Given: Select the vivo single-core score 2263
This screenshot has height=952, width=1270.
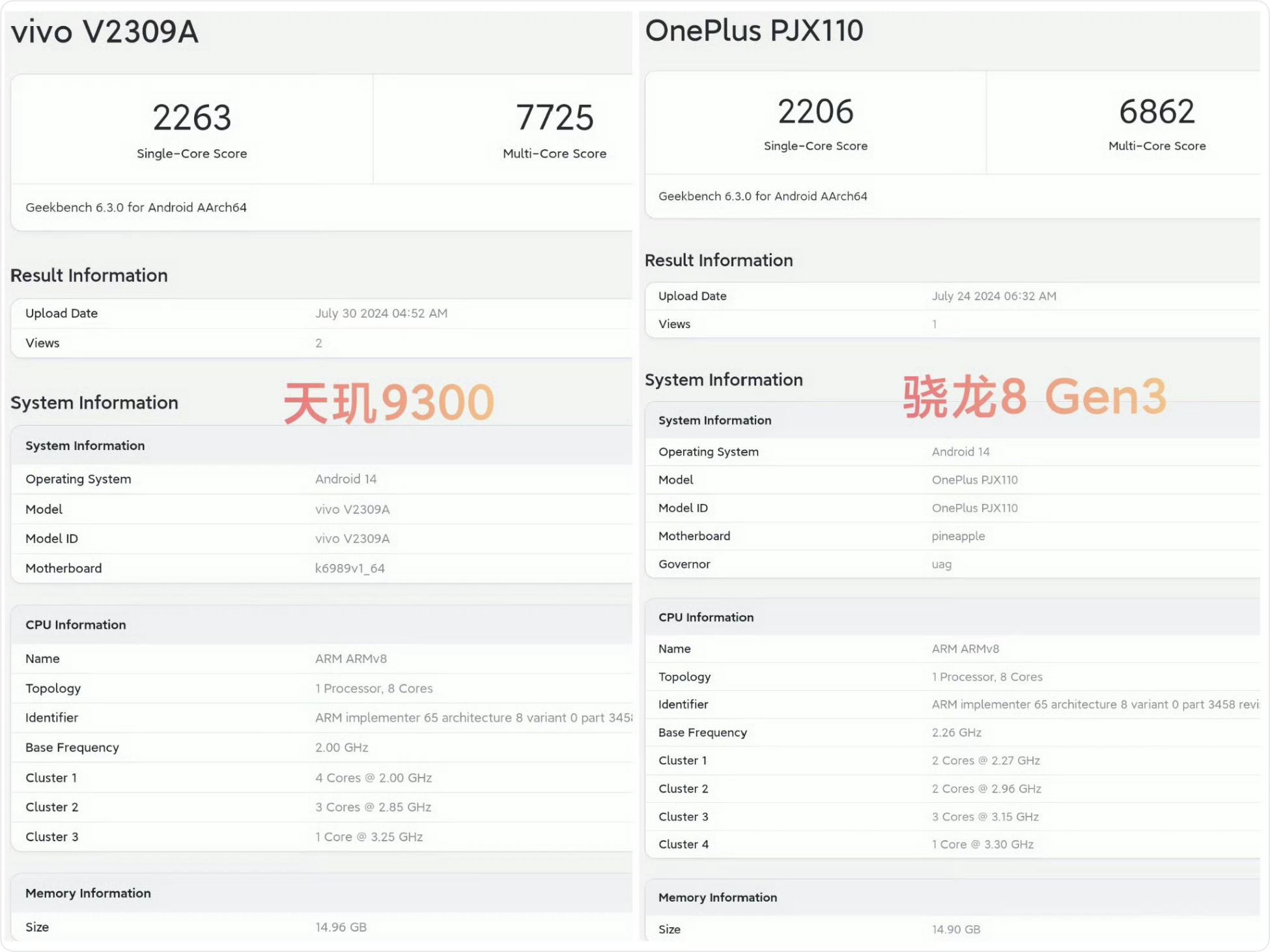Looking at the screenshot, I should (x=191, y=118).
